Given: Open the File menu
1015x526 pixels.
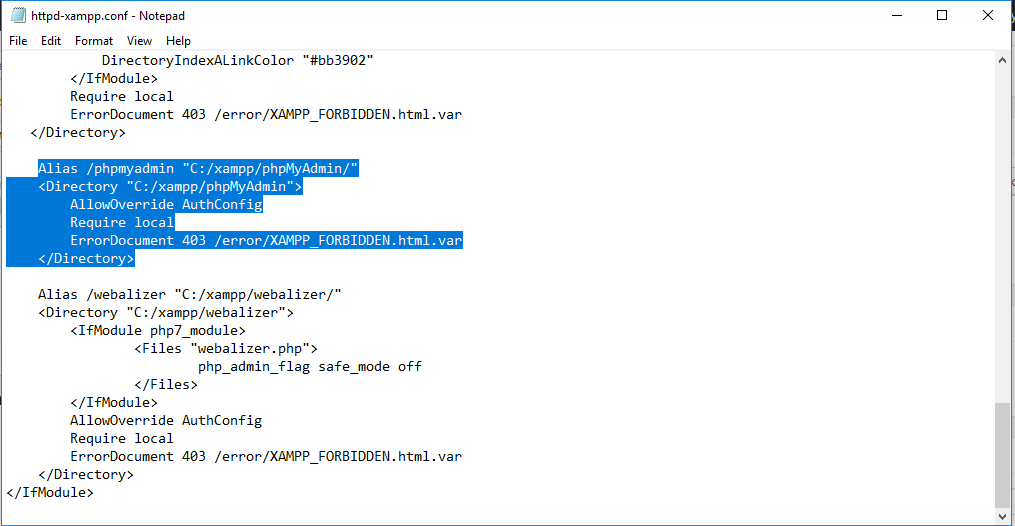Looking at the screenshot, I should [x=18, y=41].
